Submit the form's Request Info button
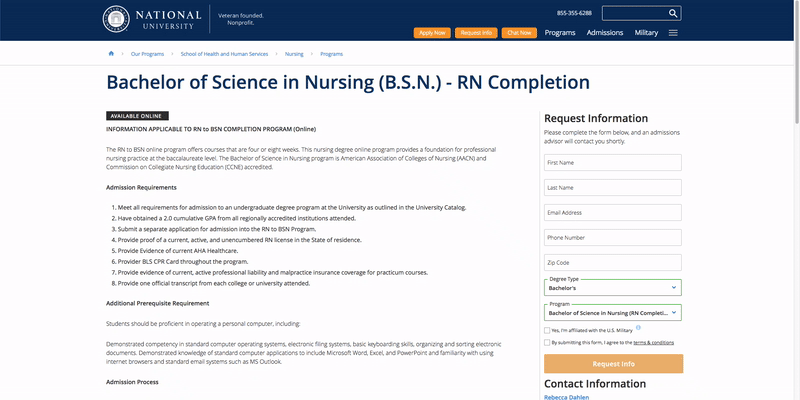This screenshot has width=800, height=400. point(613,364)
